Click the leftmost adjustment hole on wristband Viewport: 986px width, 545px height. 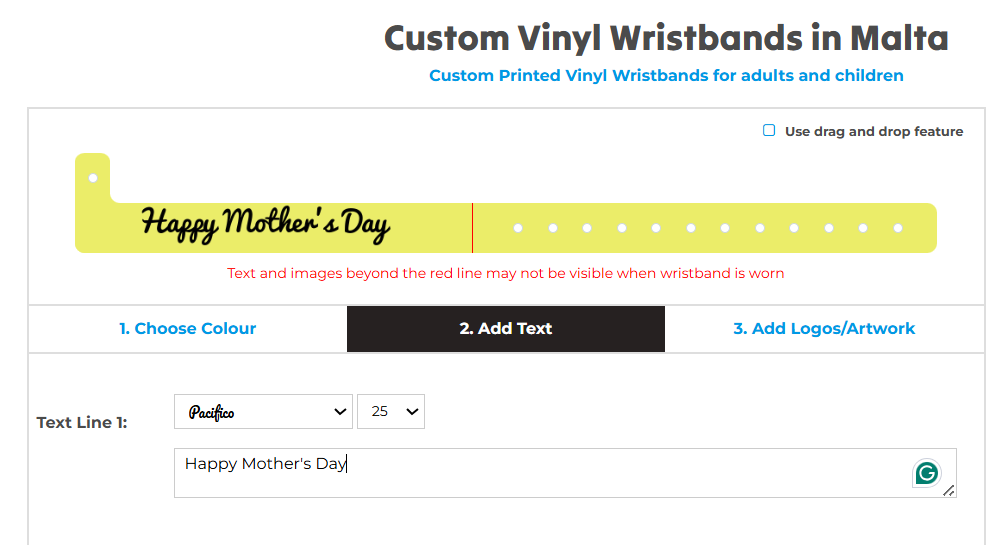pyautogui.click(x=518, y=228)
